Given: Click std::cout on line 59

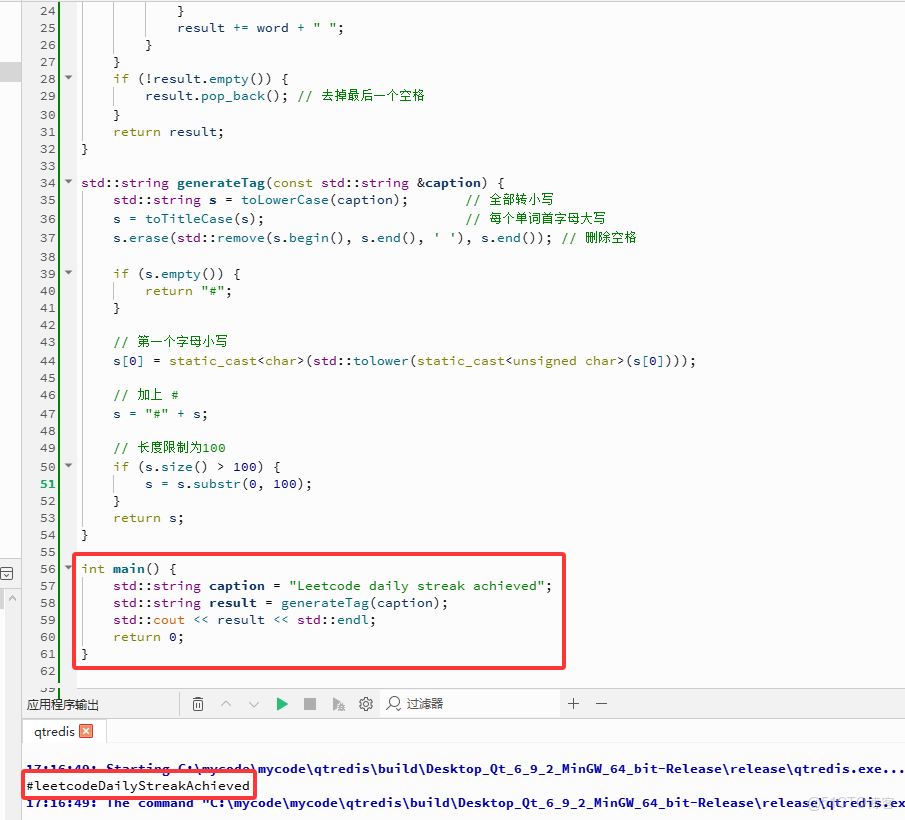Looking at the screenshot, I should click(x=149, y=620).
